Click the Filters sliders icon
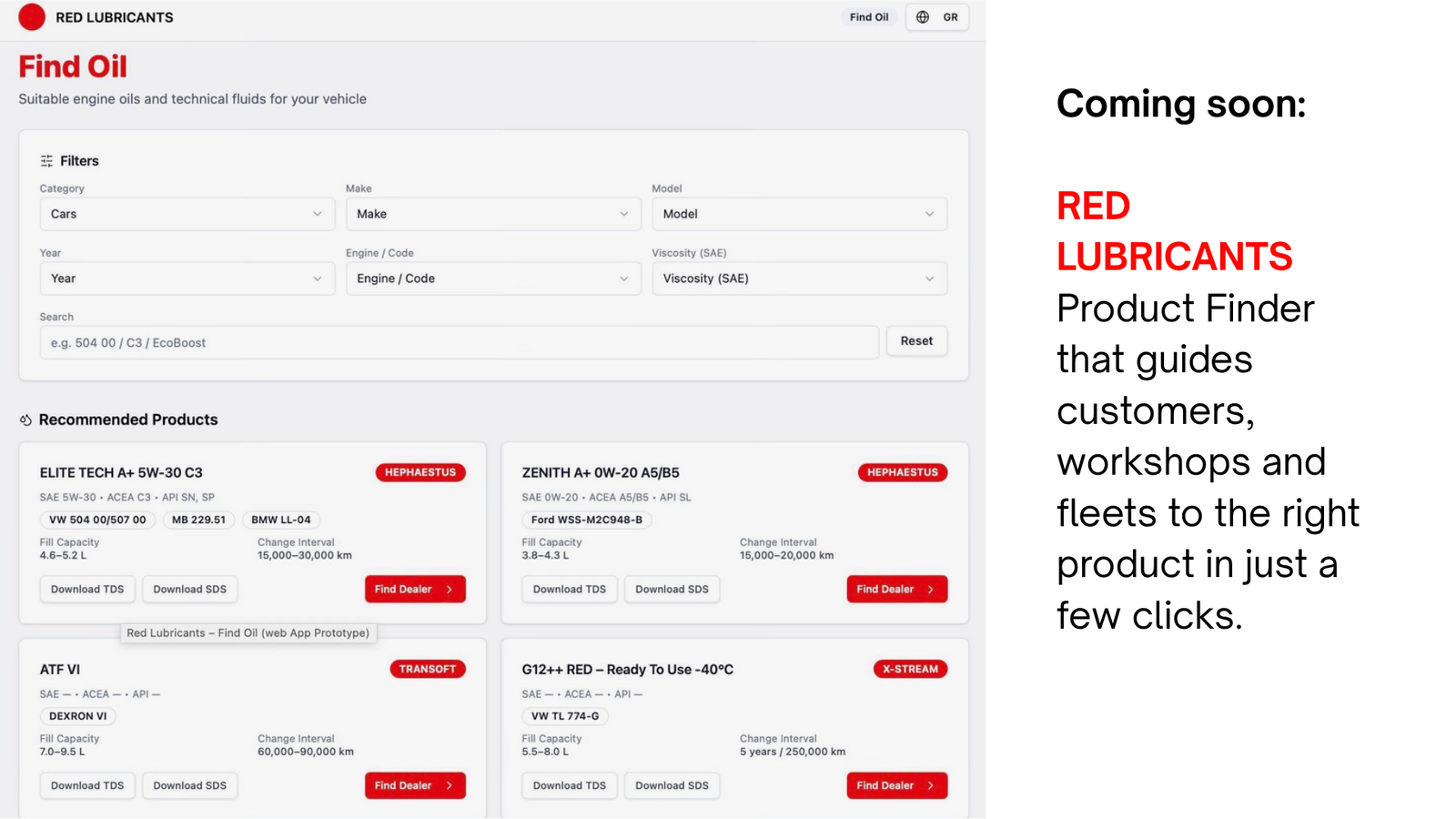Image resolution: width=1456 pixels, height=819 pixels. pos(46,160)
